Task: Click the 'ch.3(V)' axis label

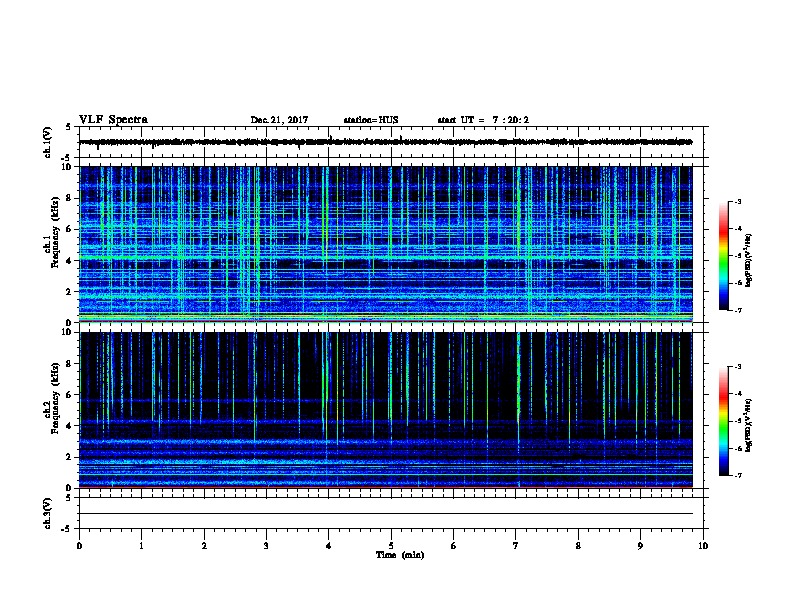Action: tap(47, 513)
